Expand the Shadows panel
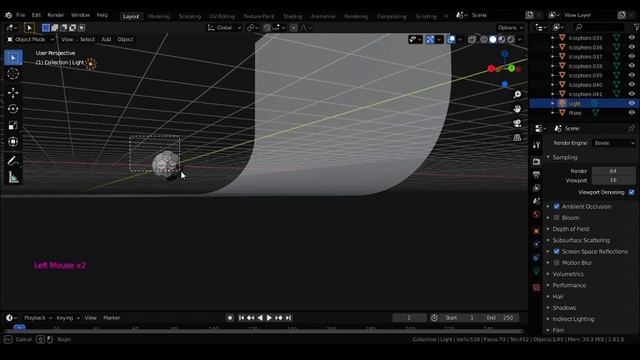Viewport: 640px width, 360px height. 548,308
